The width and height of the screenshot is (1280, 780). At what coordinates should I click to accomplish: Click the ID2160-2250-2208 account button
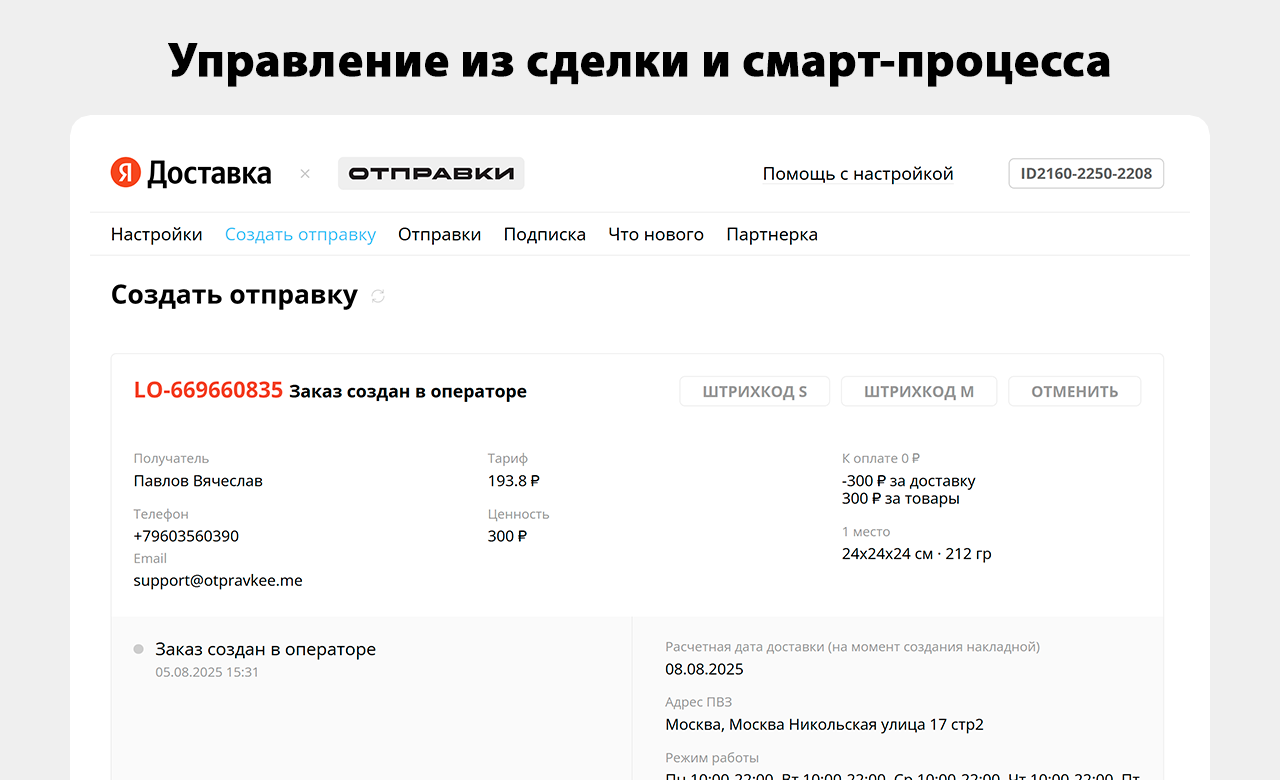[x=1086, y=174]
